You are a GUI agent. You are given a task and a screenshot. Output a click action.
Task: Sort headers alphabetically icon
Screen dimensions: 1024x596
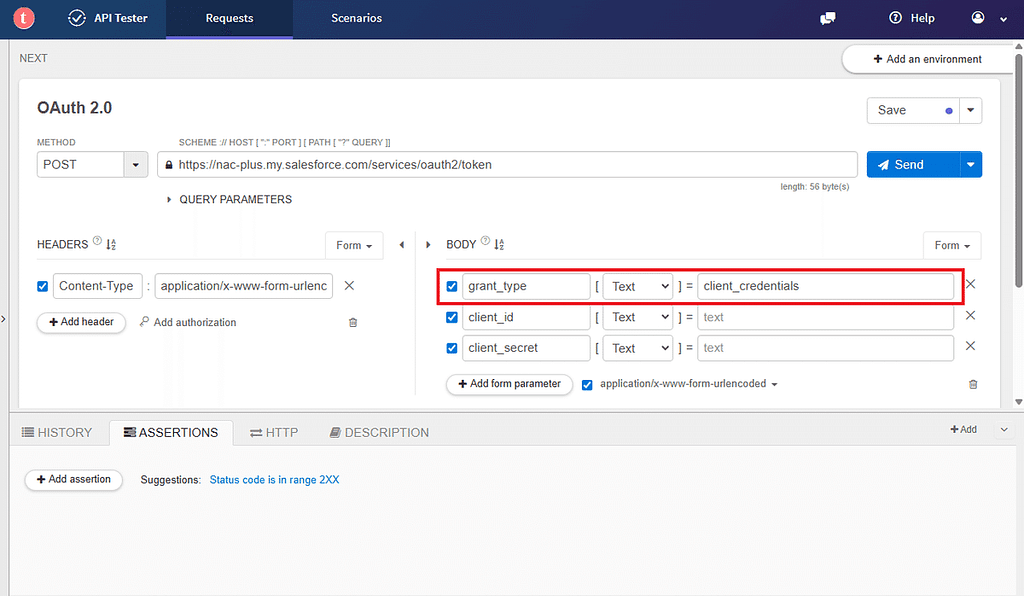tap(111, 244)
